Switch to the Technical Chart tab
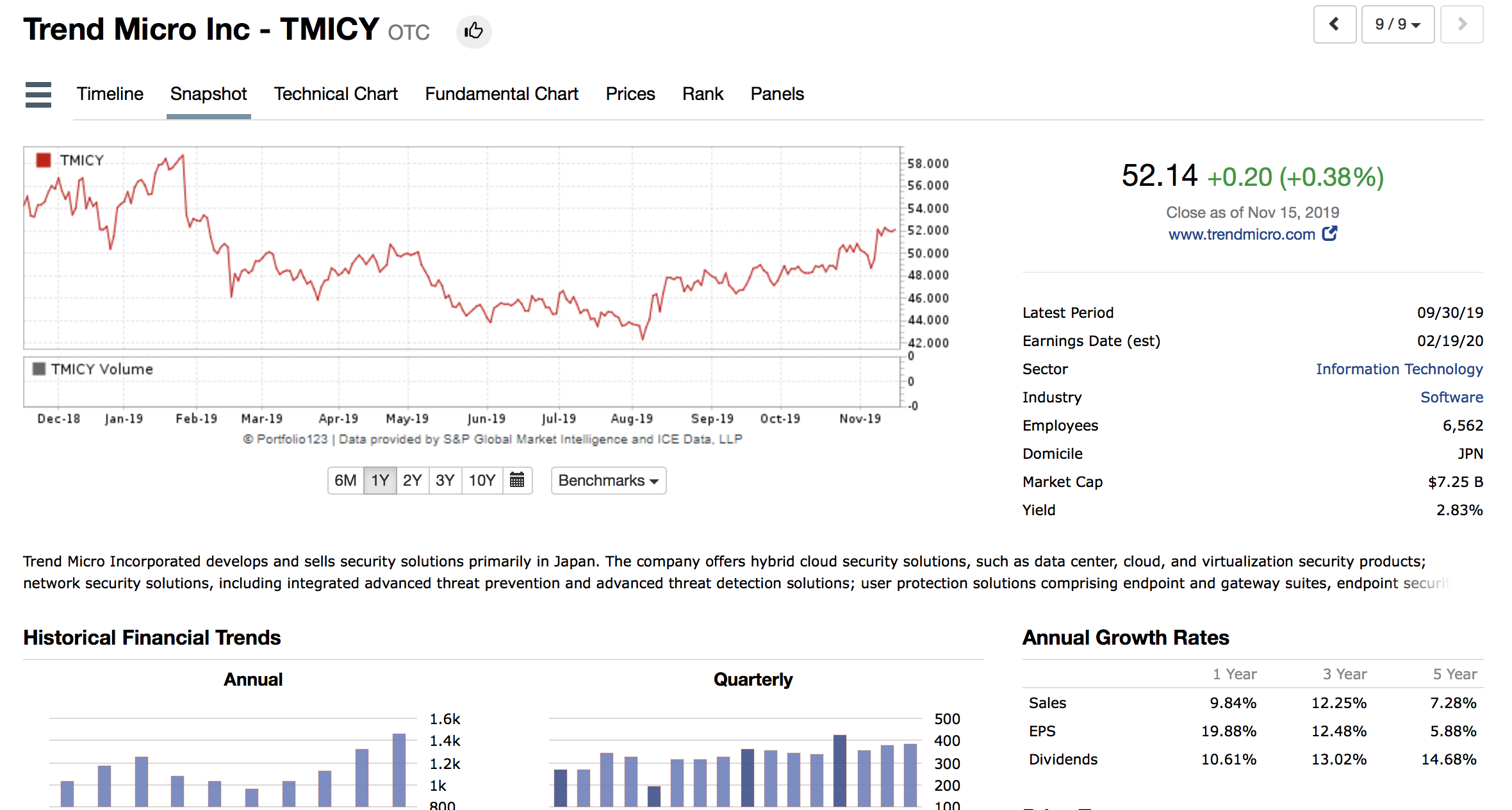 coord(336,94)
